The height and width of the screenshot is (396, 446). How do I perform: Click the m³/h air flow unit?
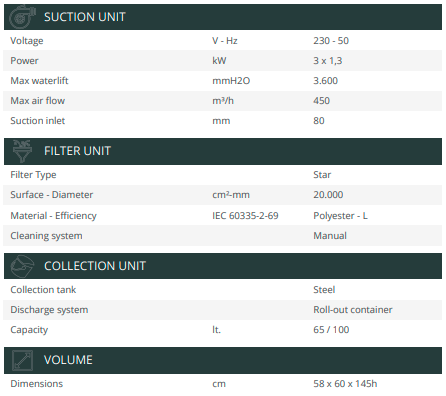pos(223,101)
